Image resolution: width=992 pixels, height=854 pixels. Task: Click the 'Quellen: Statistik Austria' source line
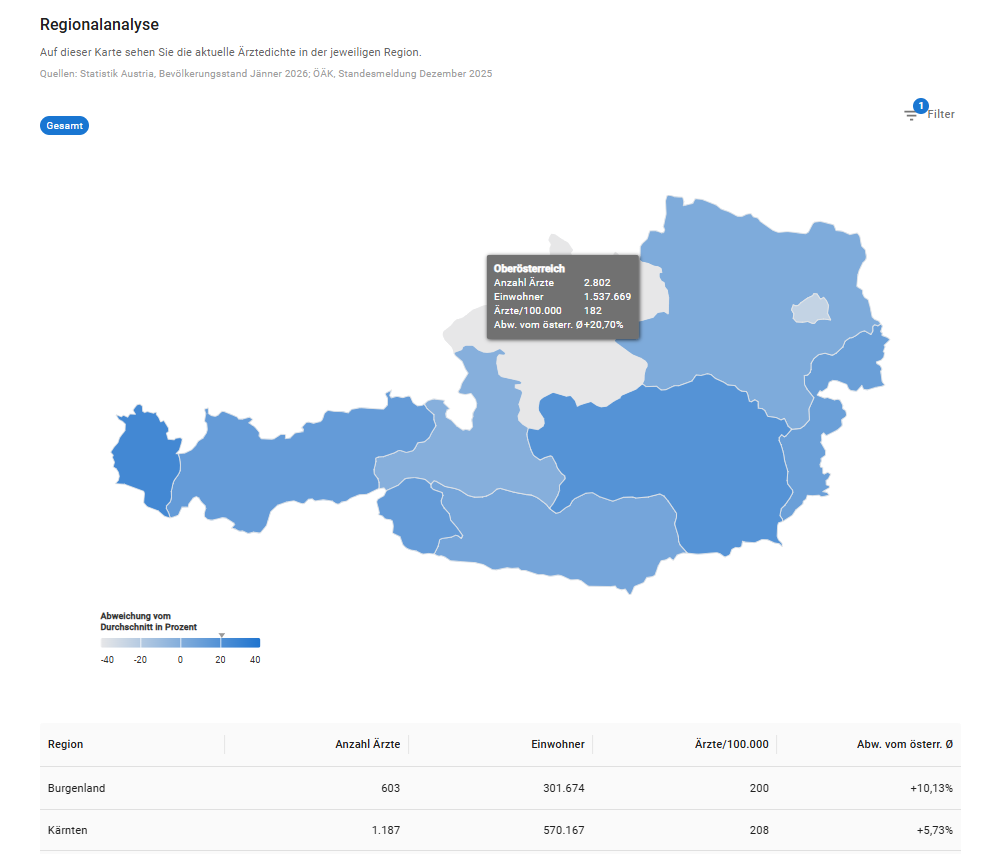click(266, 74)
